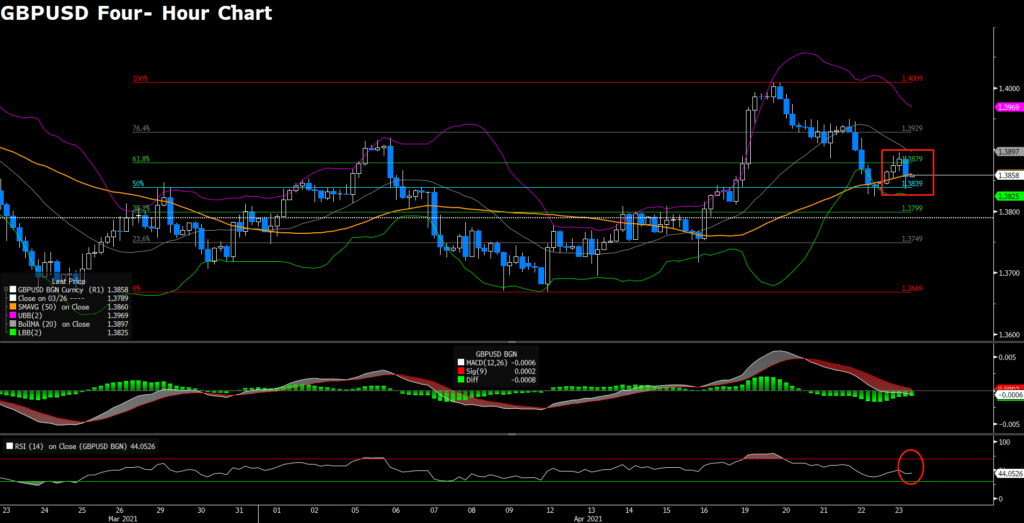The height and width of the screenshot is (523, 1024).
Task: Click the GBPUSD BGN title in MACD legend
Action: point(496,354)
